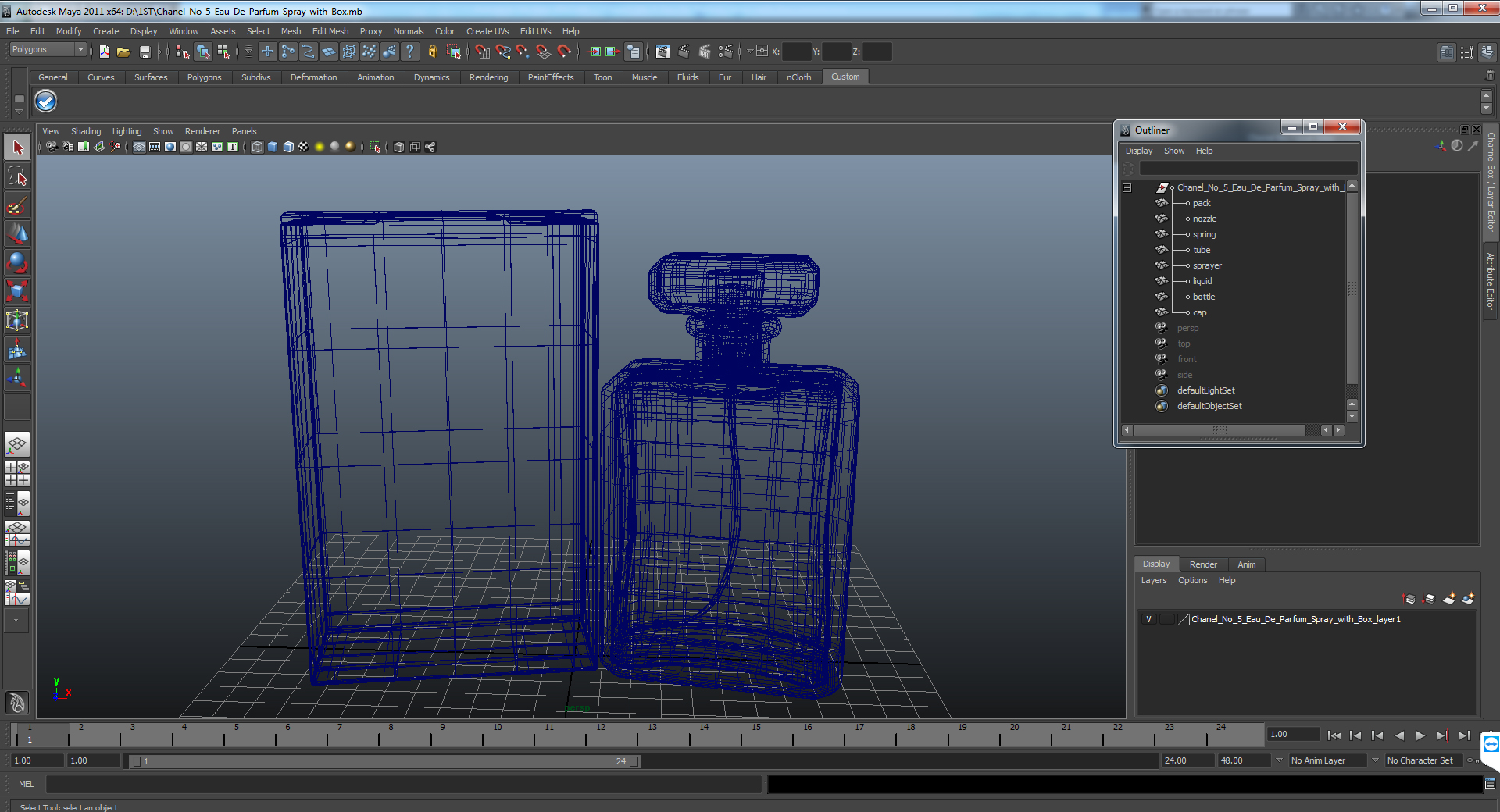Choose the Universal Manipulator tool

(17, 320)
